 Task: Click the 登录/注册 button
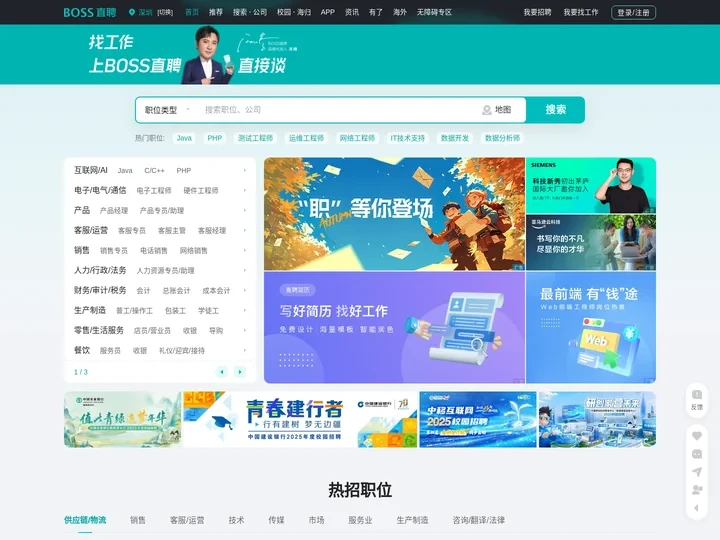633,12
